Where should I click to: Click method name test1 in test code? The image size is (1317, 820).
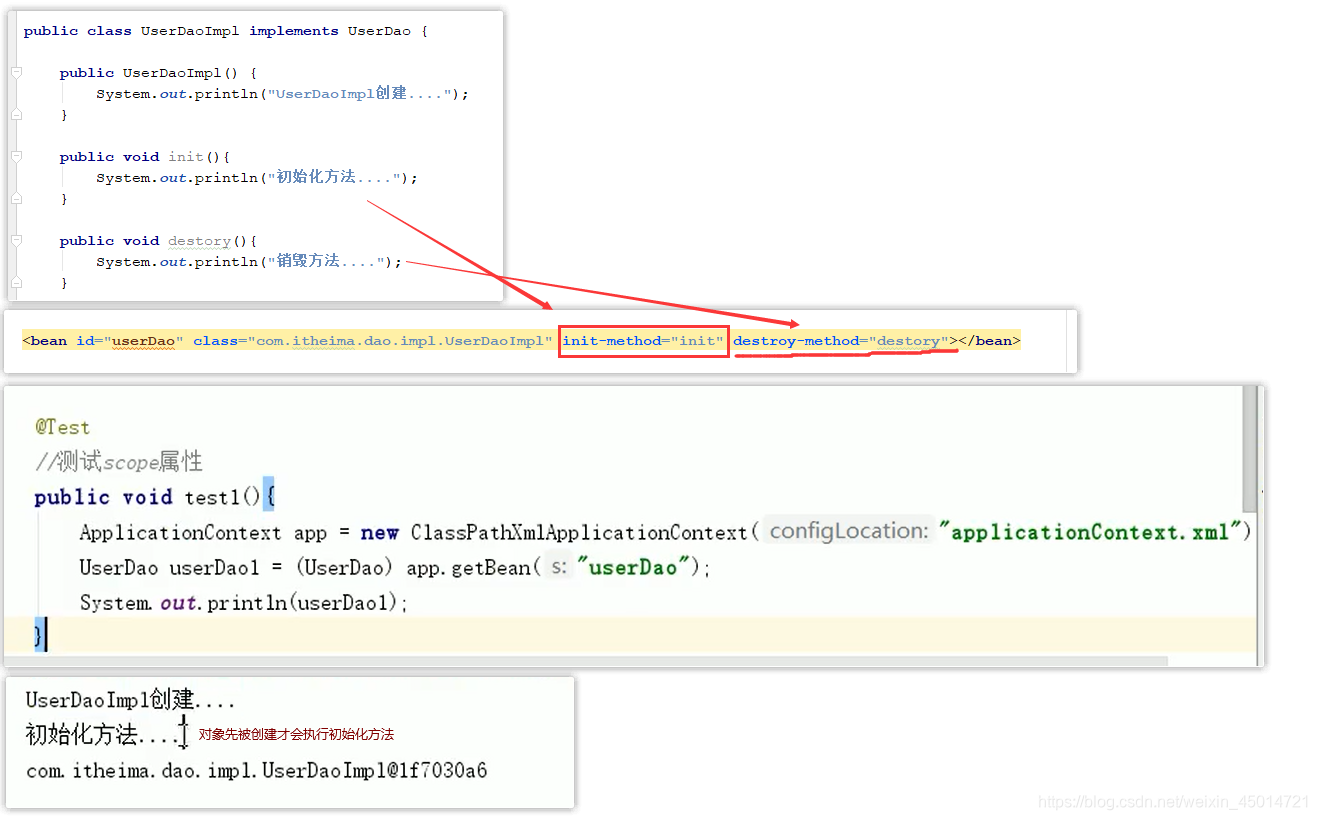pyautogui.click(x=213, y=497)
